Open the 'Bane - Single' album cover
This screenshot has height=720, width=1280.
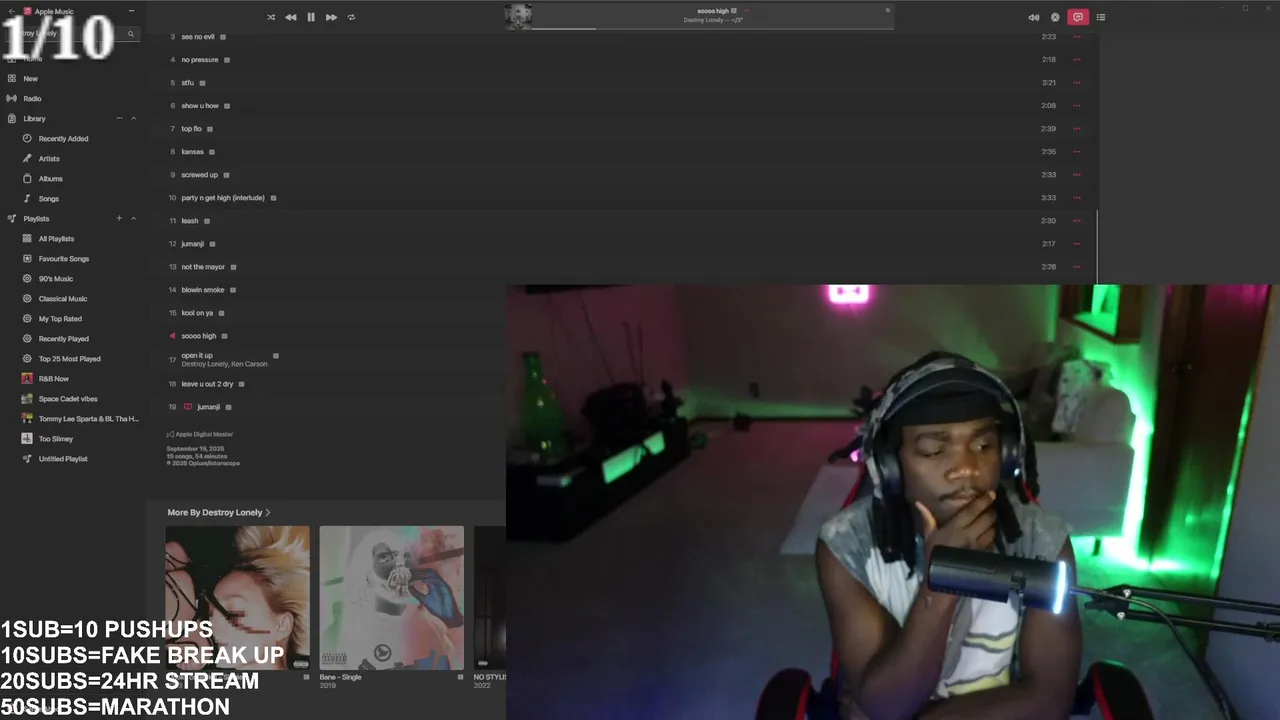pos(391,598)
